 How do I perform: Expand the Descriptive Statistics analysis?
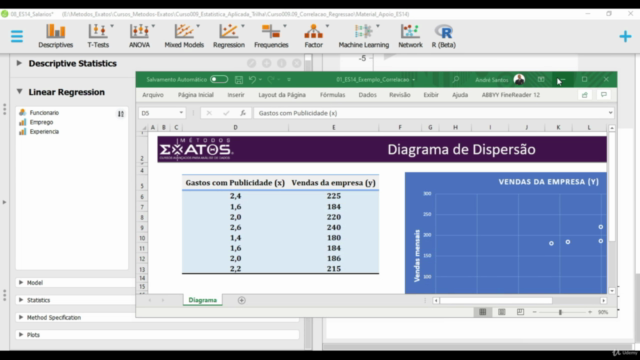tap(19, 63)
